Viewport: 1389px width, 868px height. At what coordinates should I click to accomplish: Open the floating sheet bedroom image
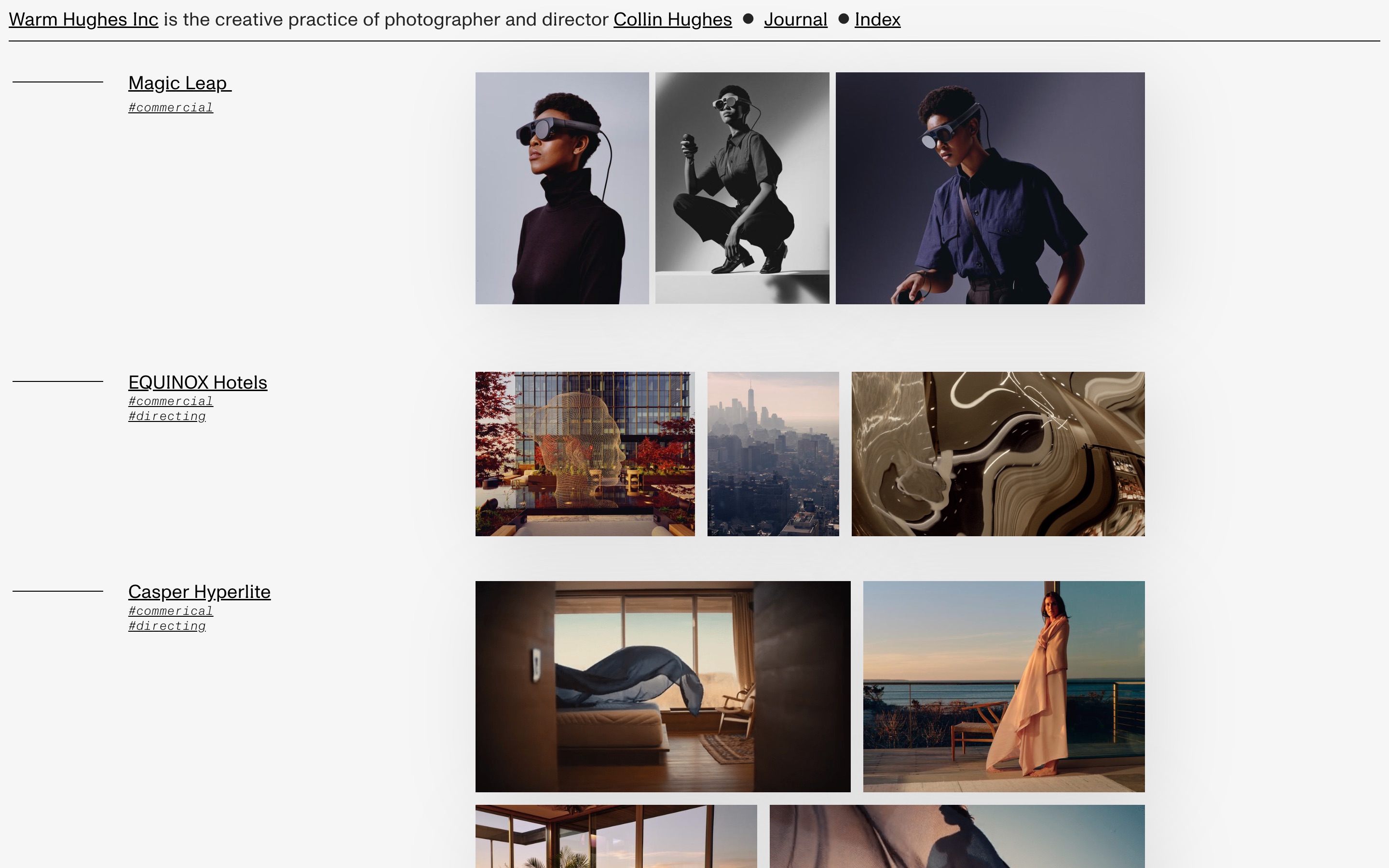click(x=662, y=686)
